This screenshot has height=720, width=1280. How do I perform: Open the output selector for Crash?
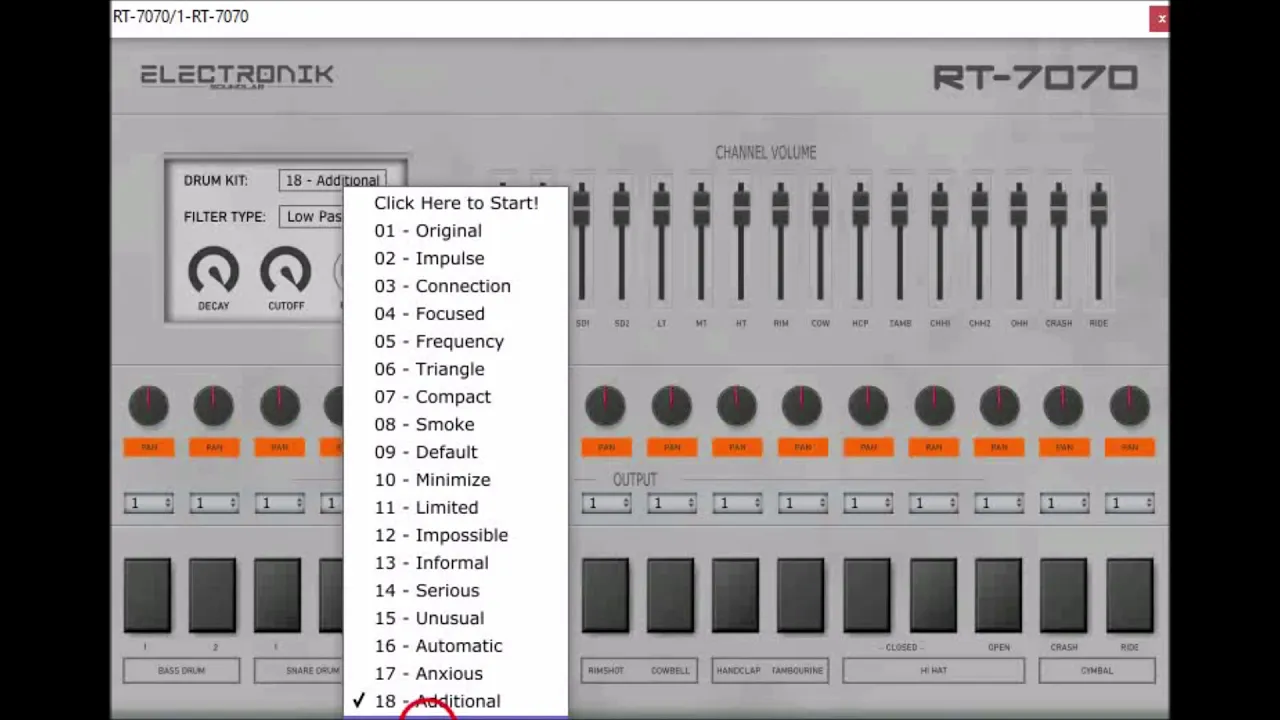click(1064, 503)
